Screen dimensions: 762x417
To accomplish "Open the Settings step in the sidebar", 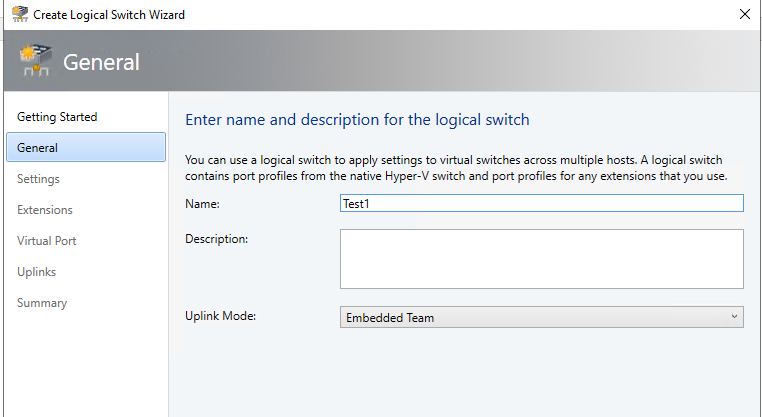I will [x=38, y=179].
